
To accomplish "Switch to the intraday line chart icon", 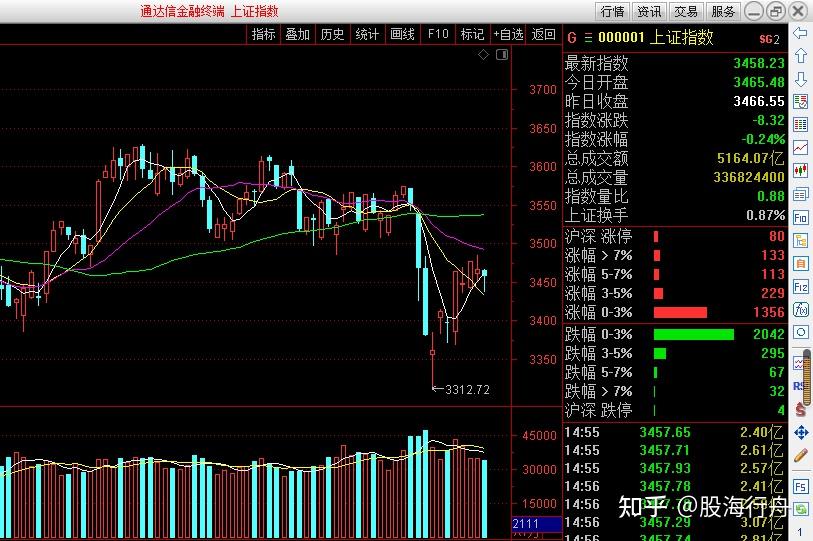I will point(801,148).
